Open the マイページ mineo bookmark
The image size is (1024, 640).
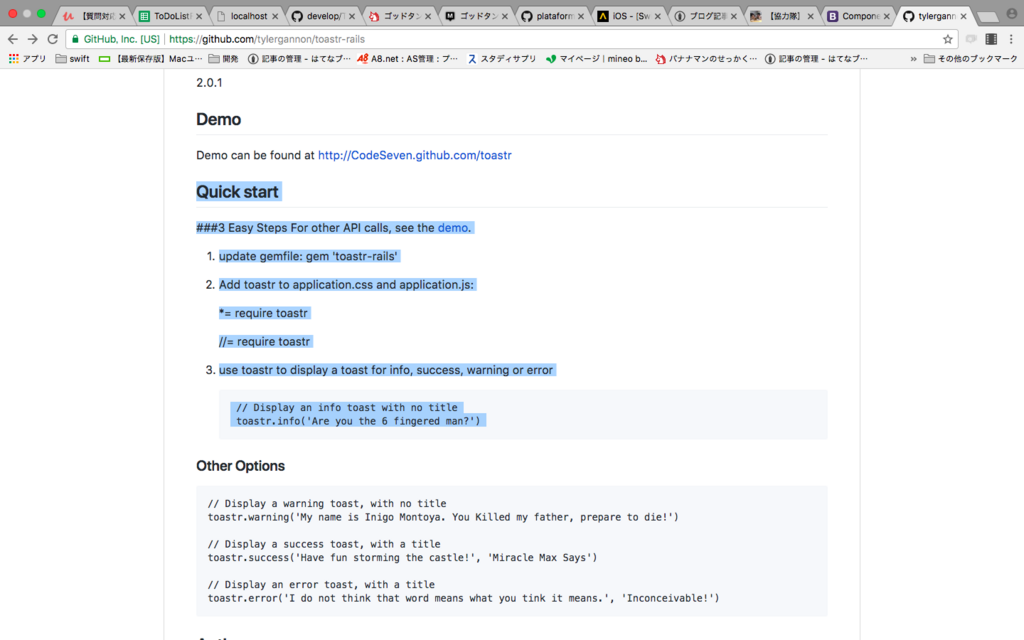pos(596,59)
